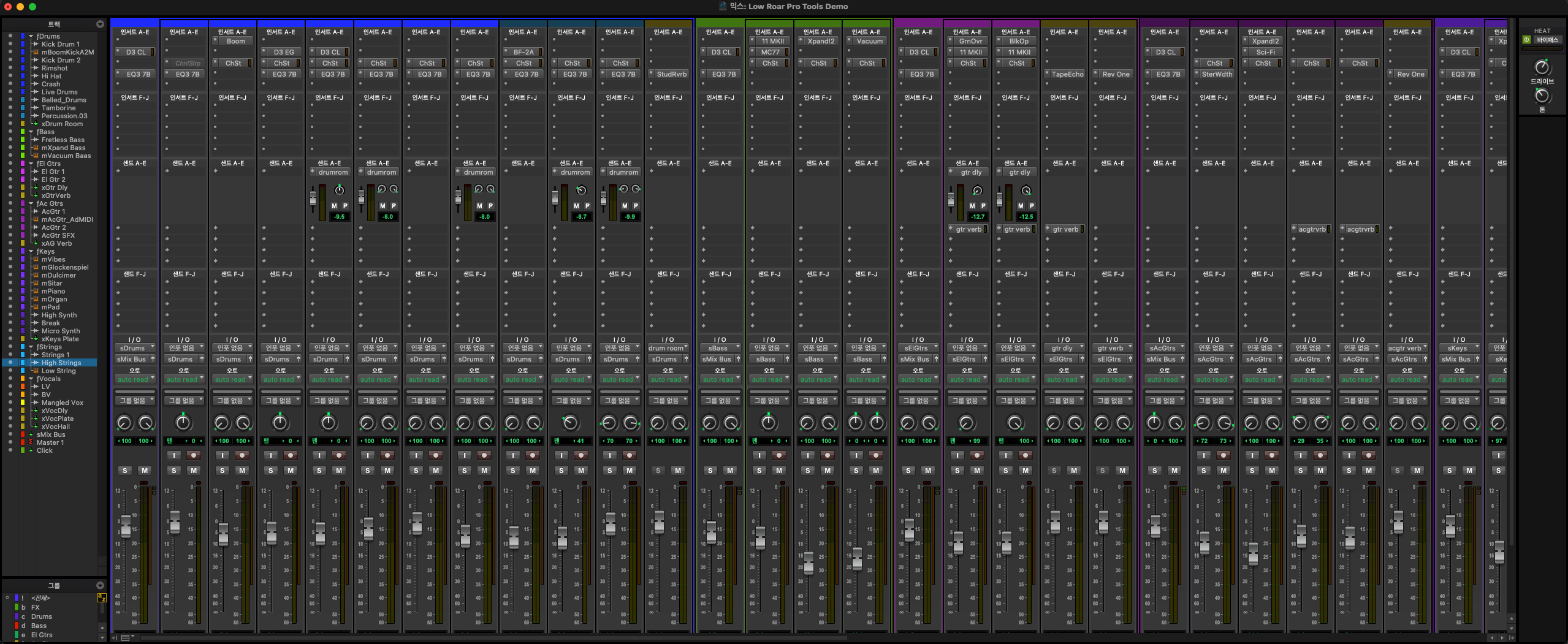Click the HEAT 바이패스 bypass button

1547,40
